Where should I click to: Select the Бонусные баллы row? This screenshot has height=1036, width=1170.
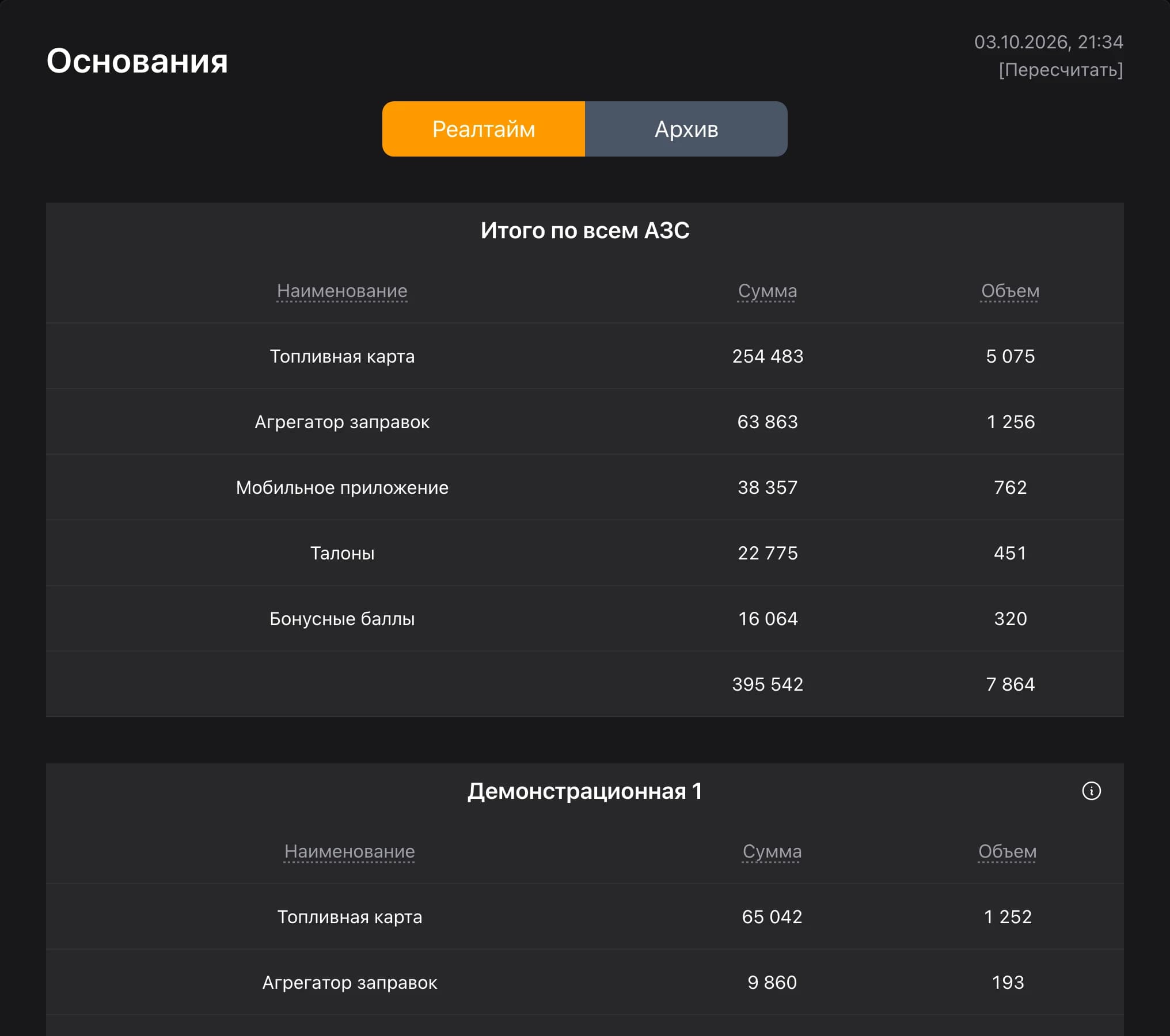(x=585, y=619)
